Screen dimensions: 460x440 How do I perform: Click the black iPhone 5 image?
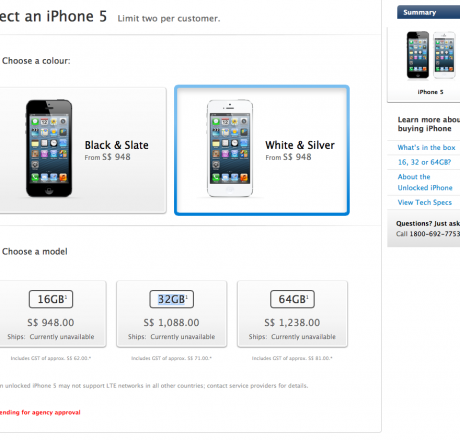[x=49, y=148]
